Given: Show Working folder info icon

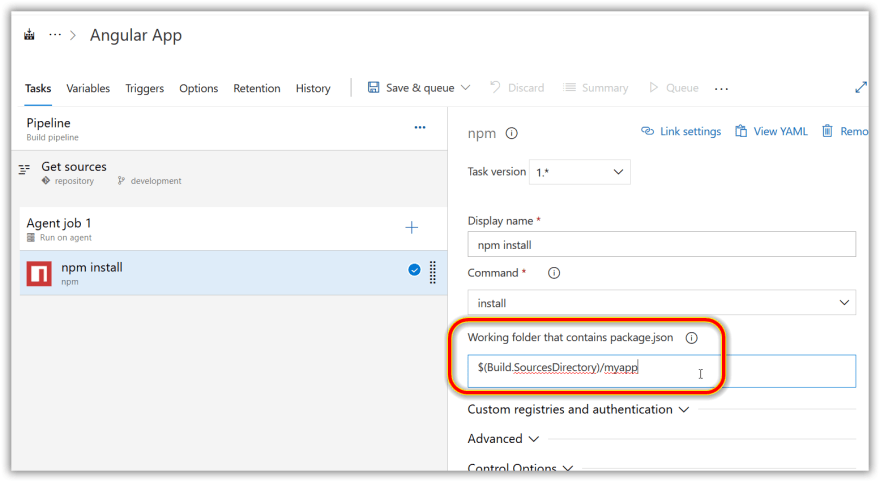Looking at the screenshot, I should point(691,338).
